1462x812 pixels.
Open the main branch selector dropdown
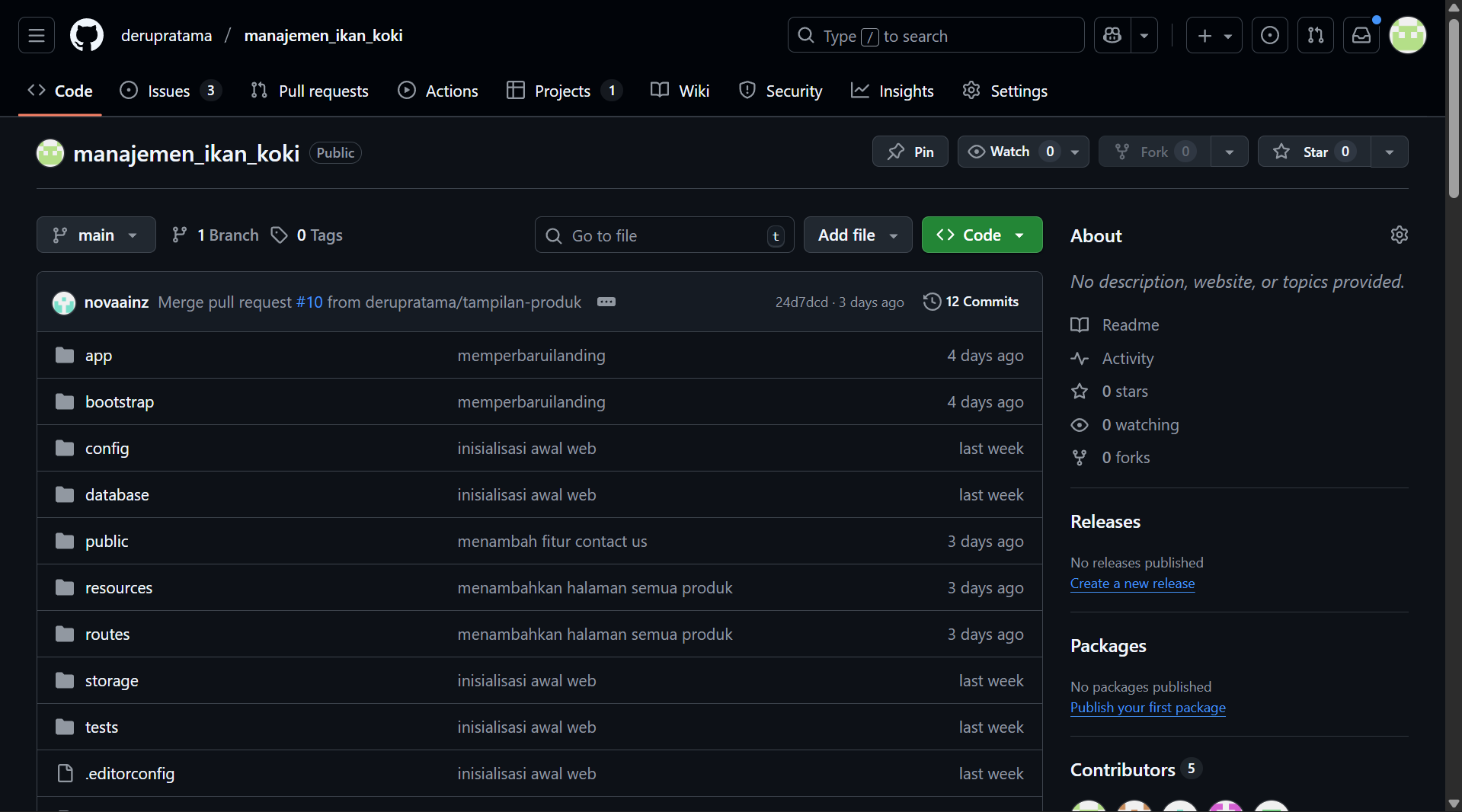point(96,235)
